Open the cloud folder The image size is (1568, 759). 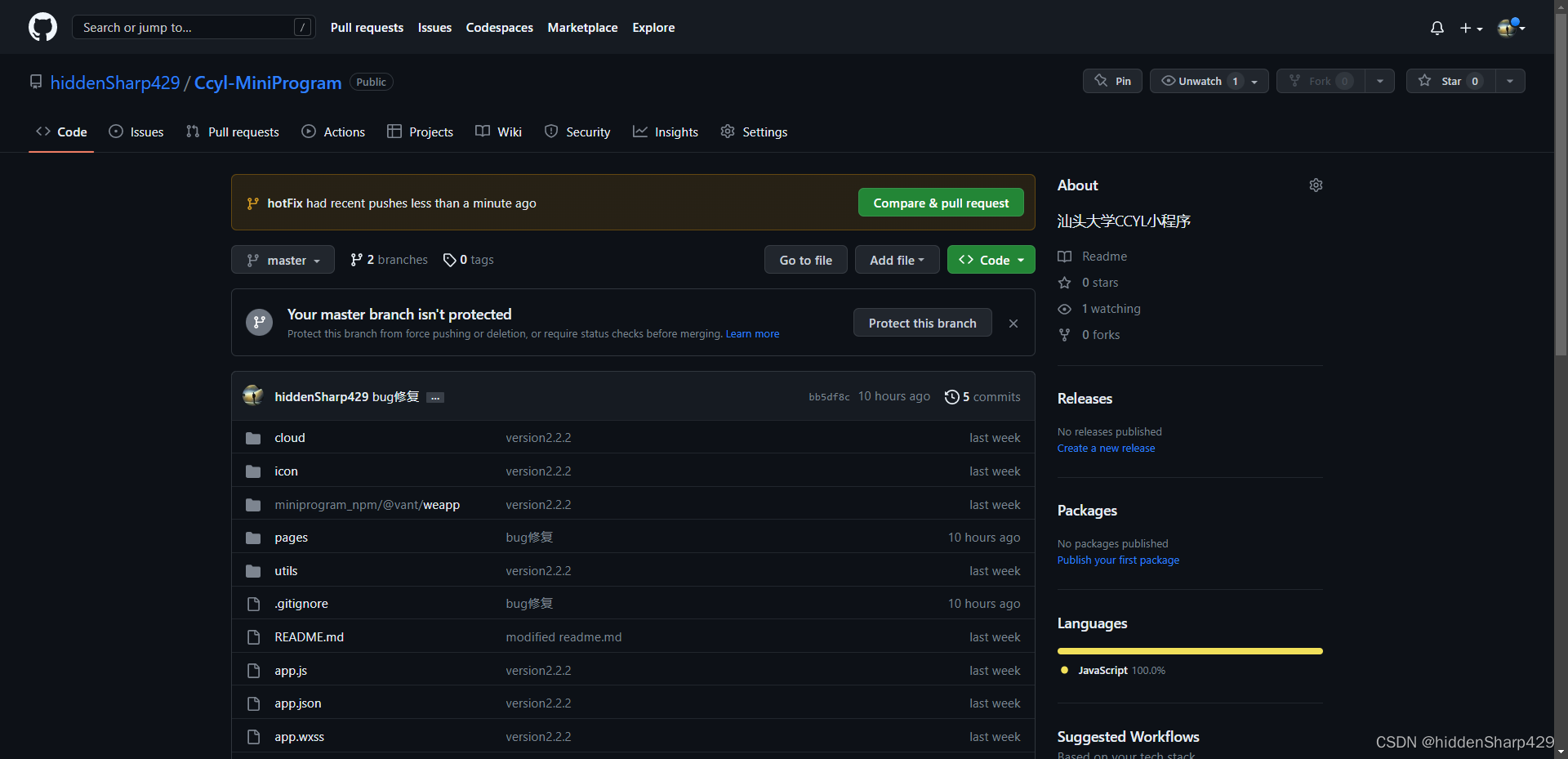click(x=290, y=438)
